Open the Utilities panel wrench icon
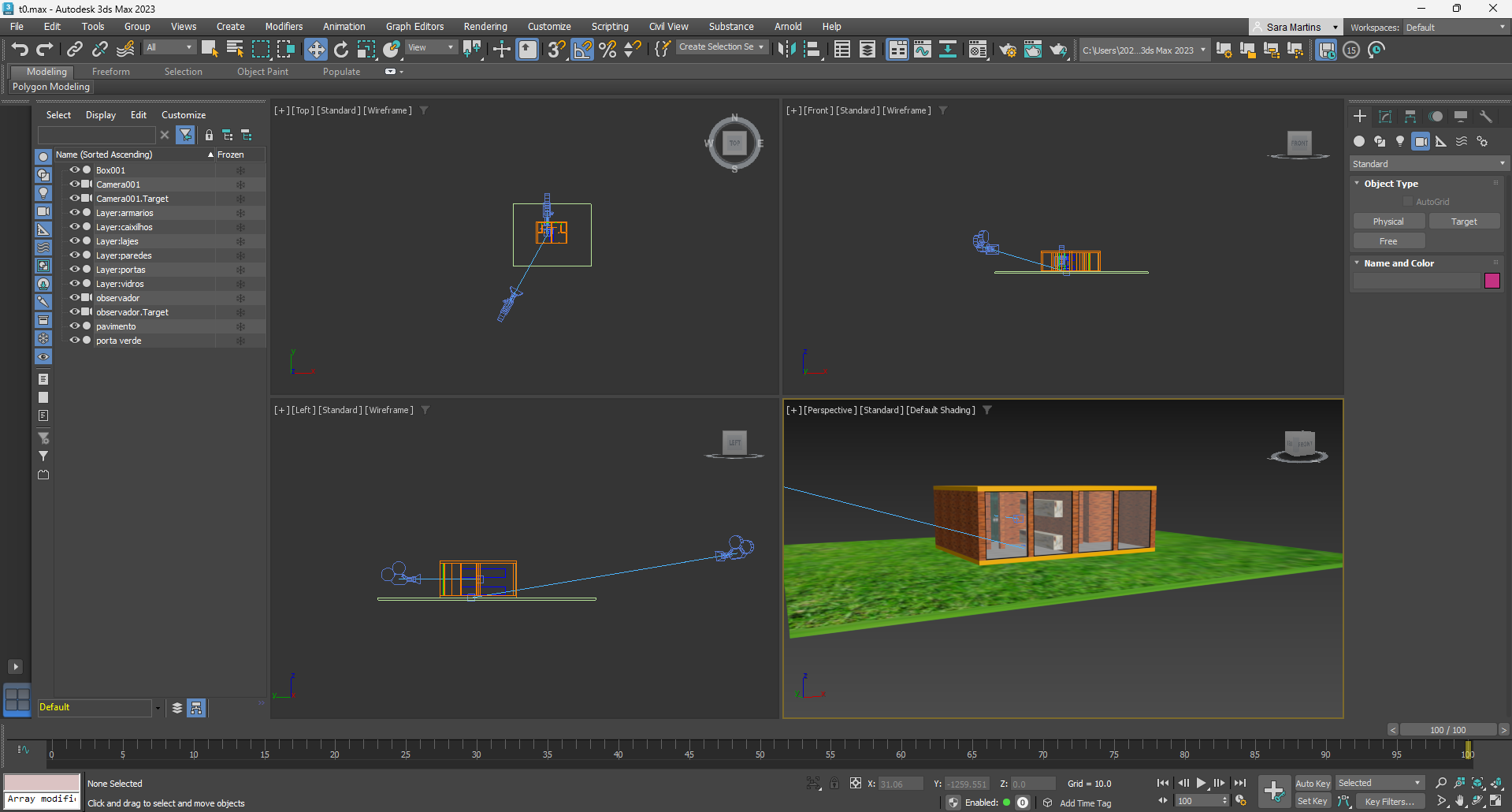1512x812 pixels. [x=1486, y=117]
